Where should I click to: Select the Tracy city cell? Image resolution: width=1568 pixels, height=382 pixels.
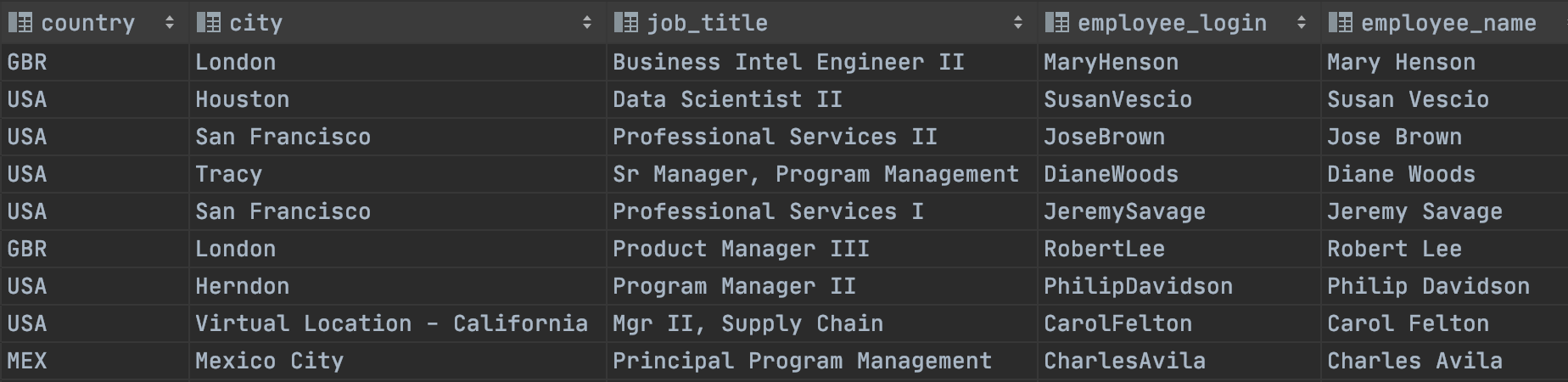397,174
